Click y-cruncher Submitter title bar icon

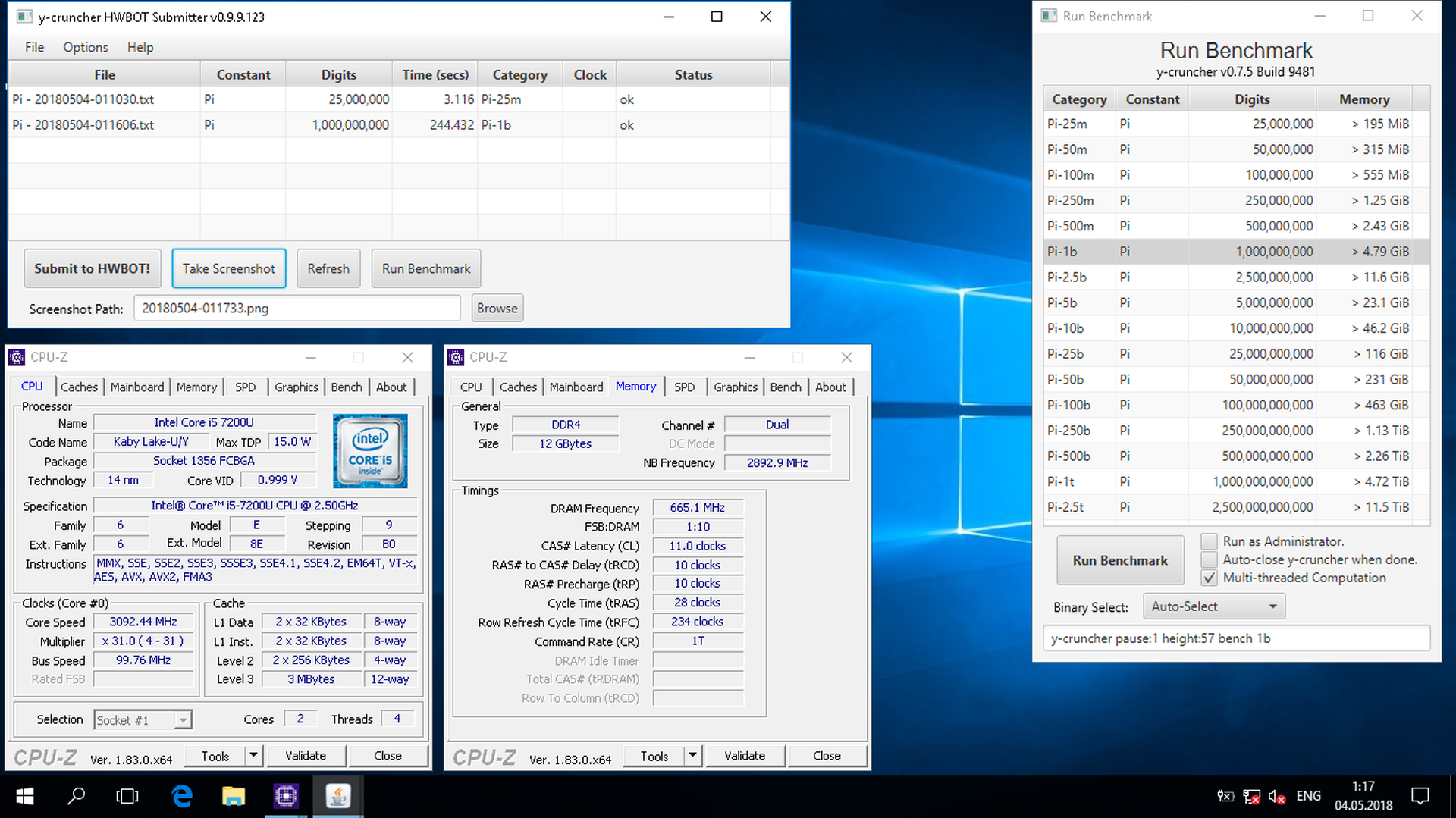(24, 17)
